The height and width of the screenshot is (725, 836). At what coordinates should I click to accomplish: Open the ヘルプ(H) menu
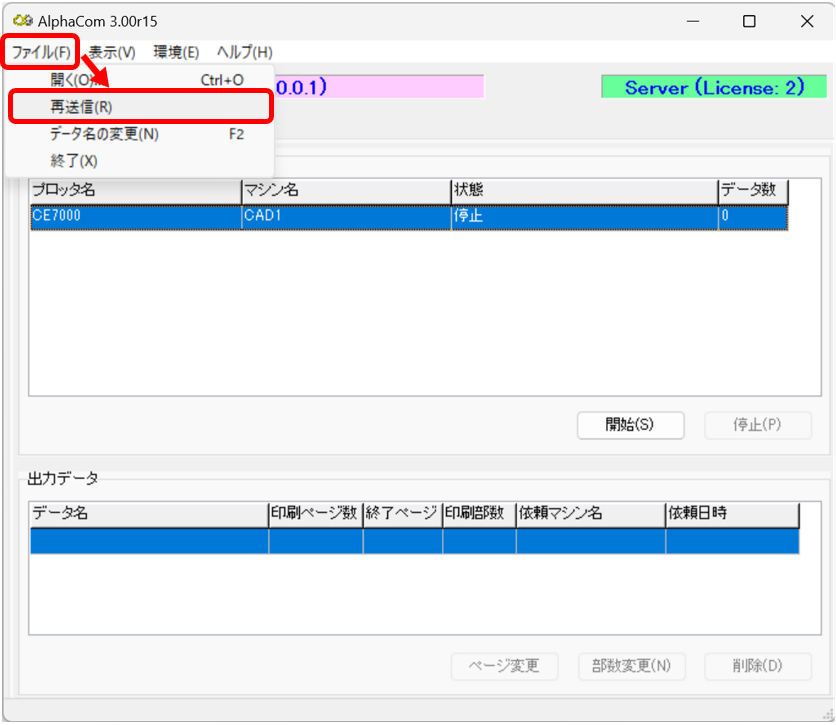(x=244, y=52)
